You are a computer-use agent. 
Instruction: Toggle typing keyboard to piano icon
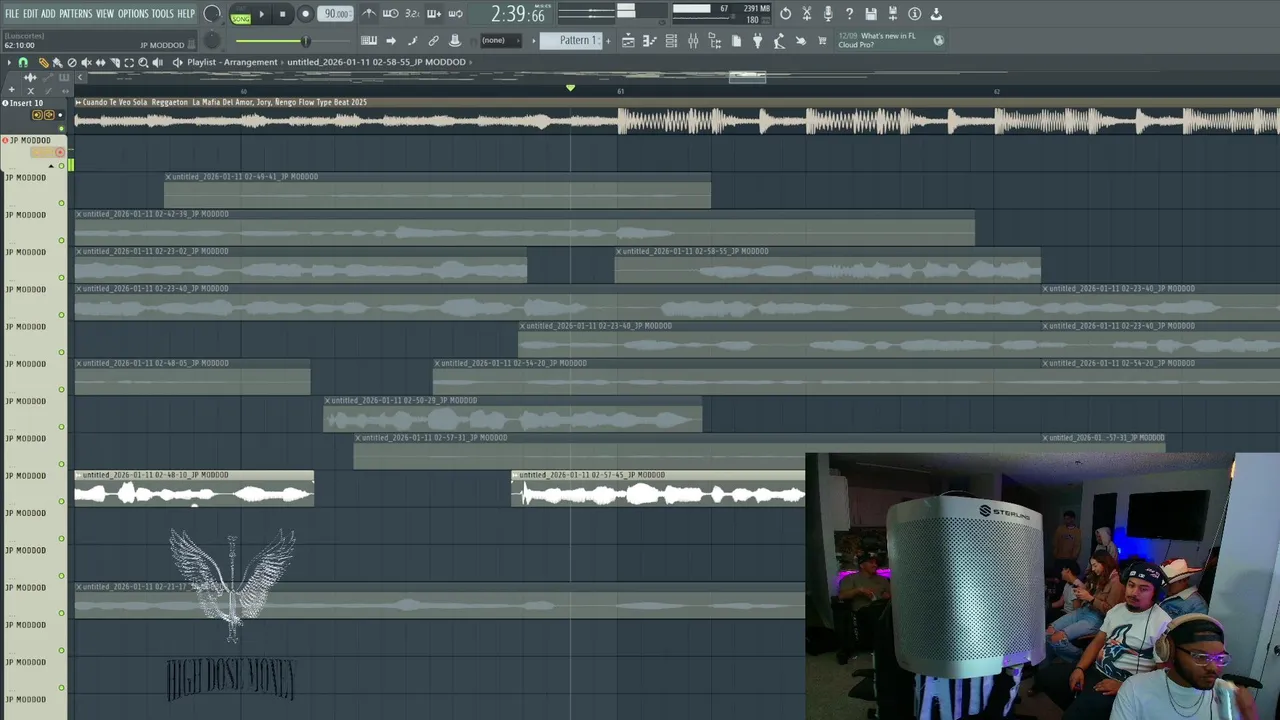click(x=369, y=41)
